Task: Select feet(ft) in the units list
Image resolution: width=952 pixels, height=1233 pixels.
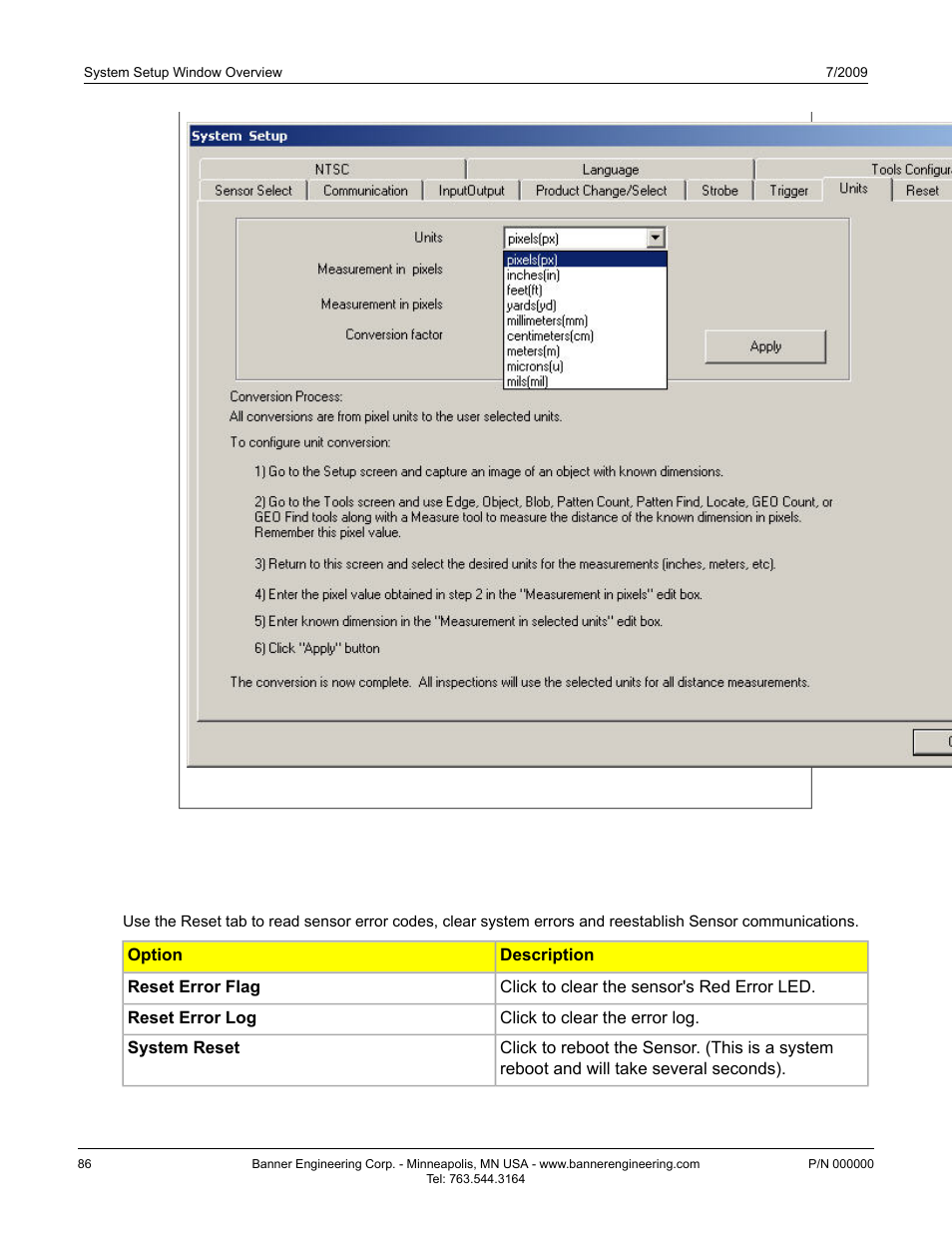Action: click(585, 290)
